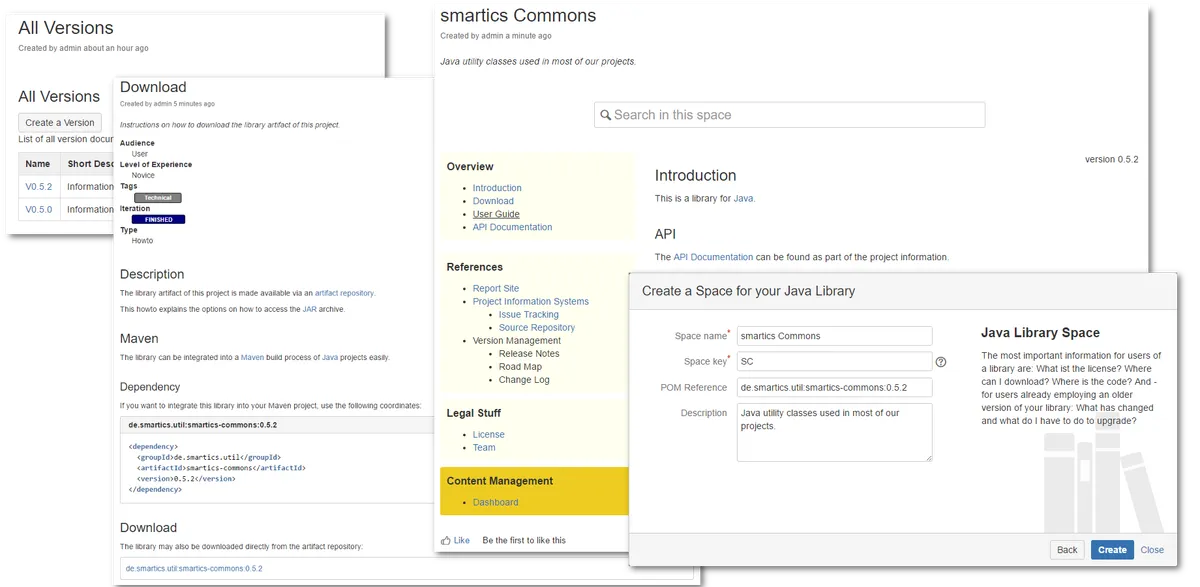Image resolution: width=1200 pixels, height=587 pixels.
Task: Click the Change Log item
Action: coord(524,380)
